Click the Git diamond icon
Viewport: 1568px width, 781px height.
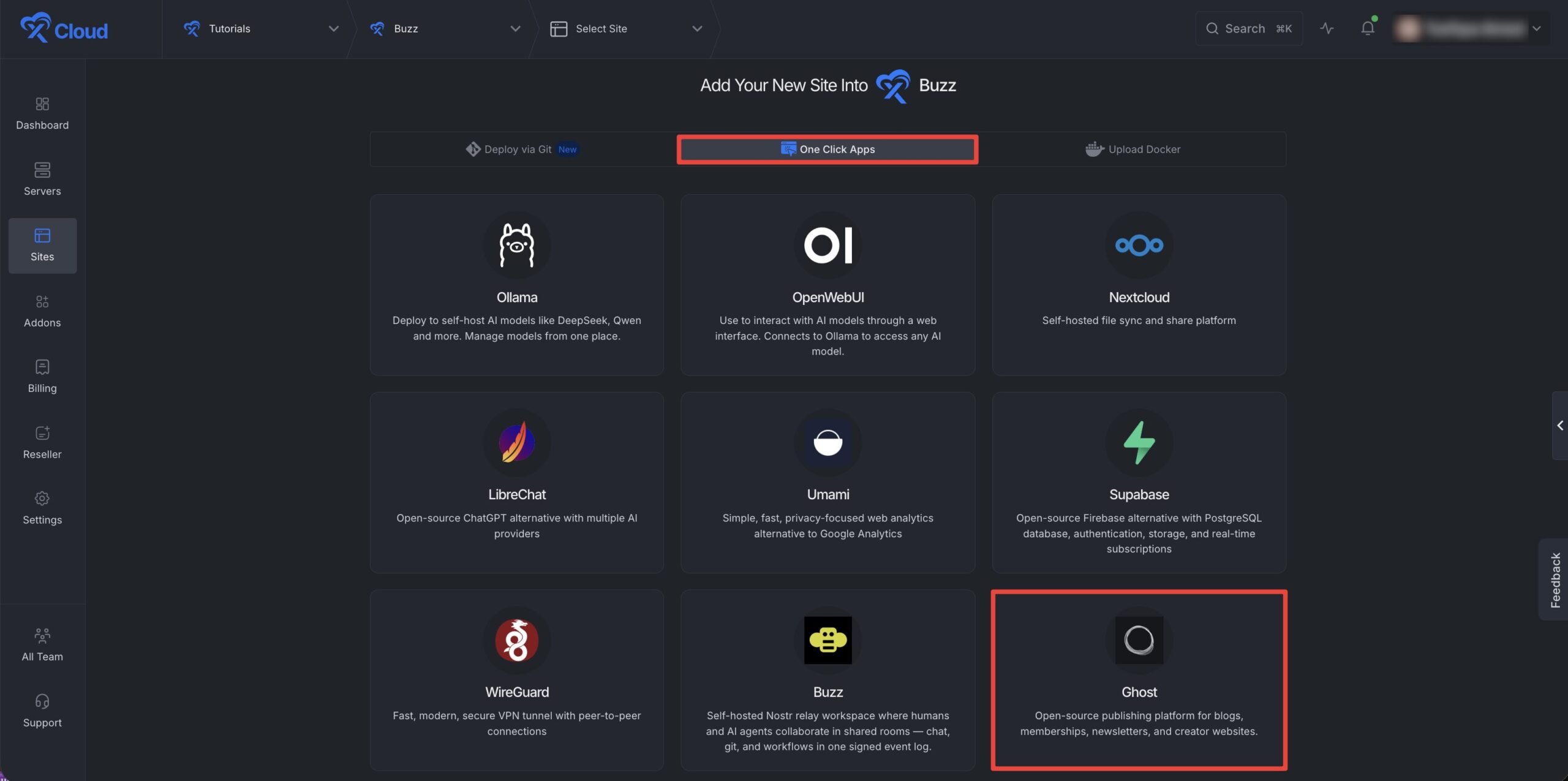click(x=473, y=149)
